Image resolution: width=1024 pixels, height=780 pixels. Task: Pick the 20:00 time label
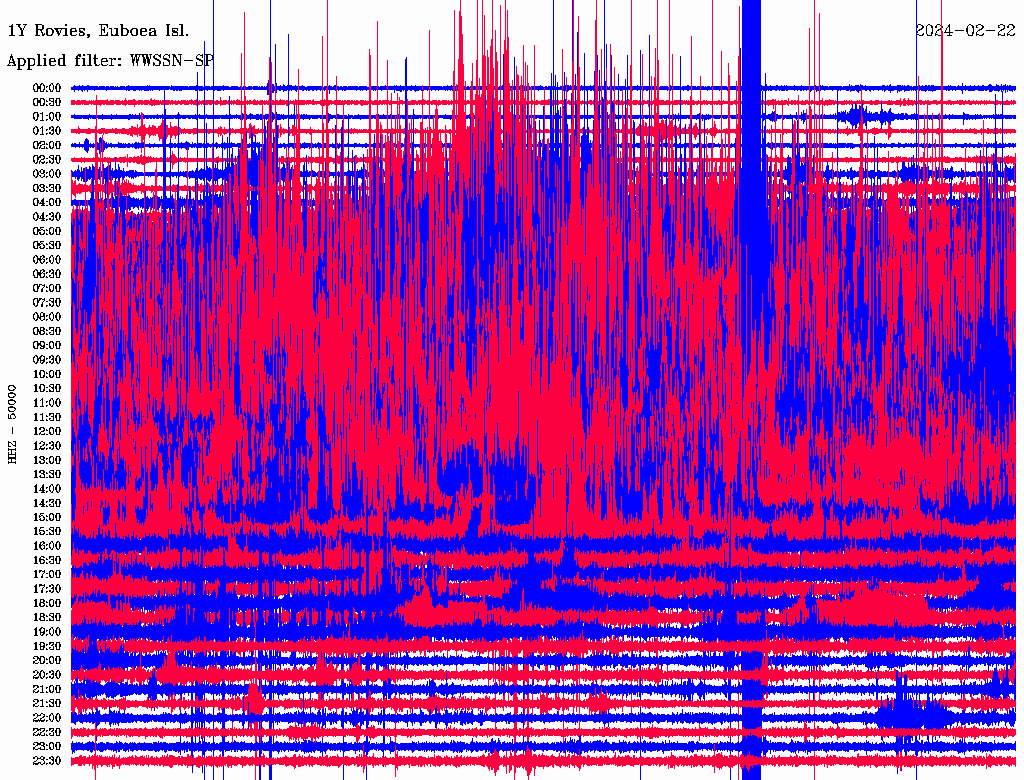pyautogui.click(x=47, y=660)
